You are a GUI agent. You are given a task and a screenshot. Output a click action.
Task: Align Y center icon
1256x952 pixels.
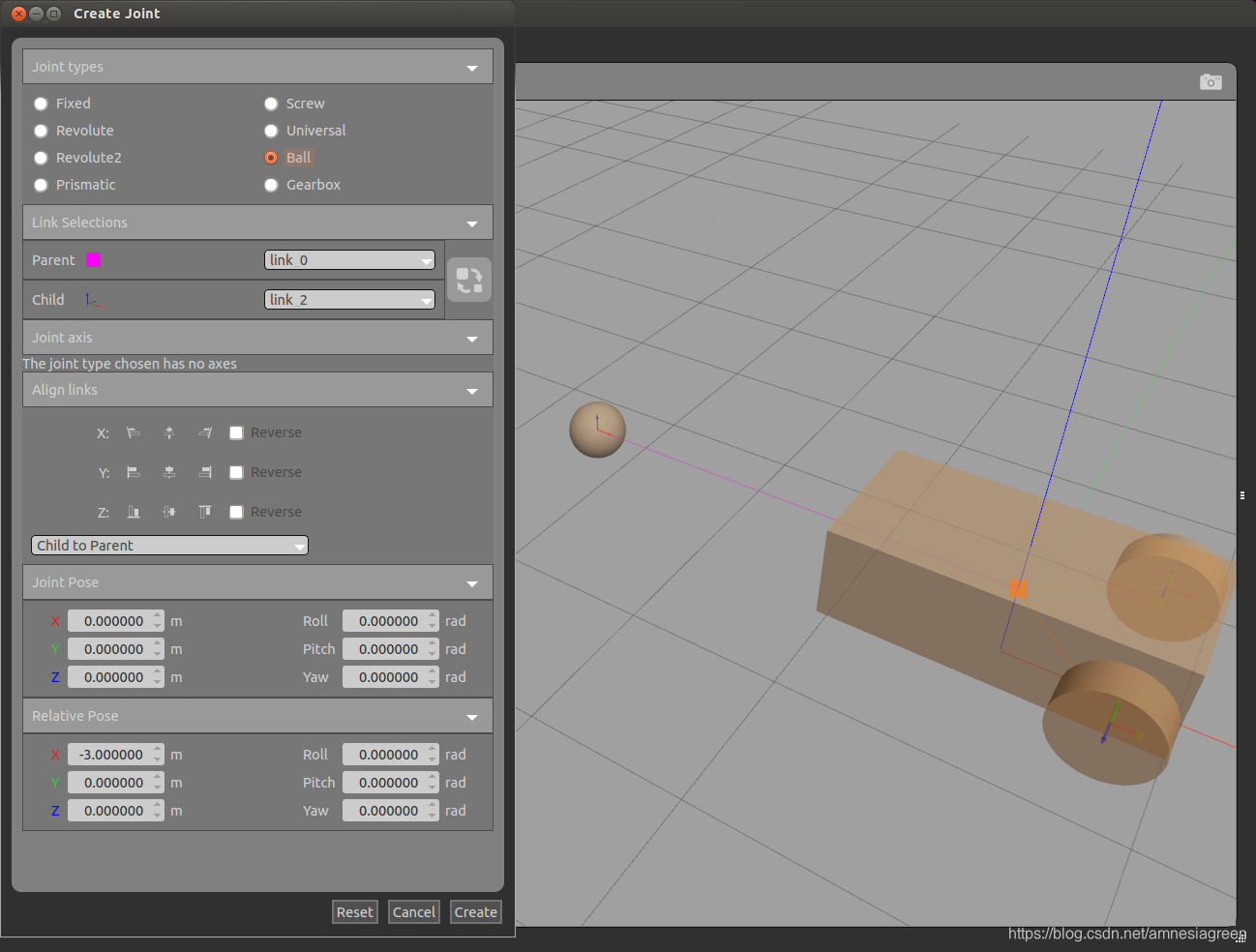[x=169, y=472]
